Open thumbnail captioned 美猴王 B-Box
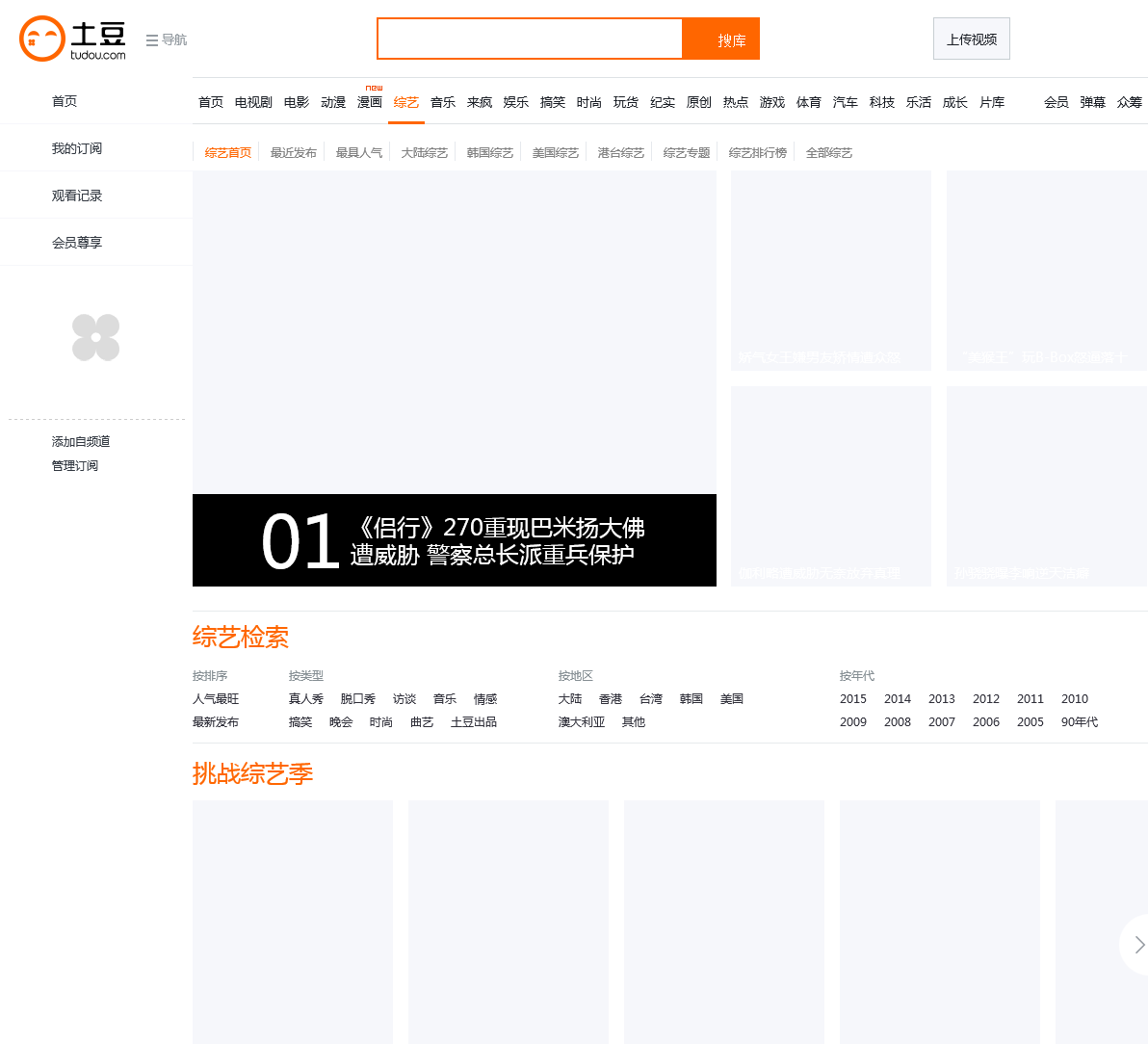The image size is (1148, 1044). pos(1047,271)
